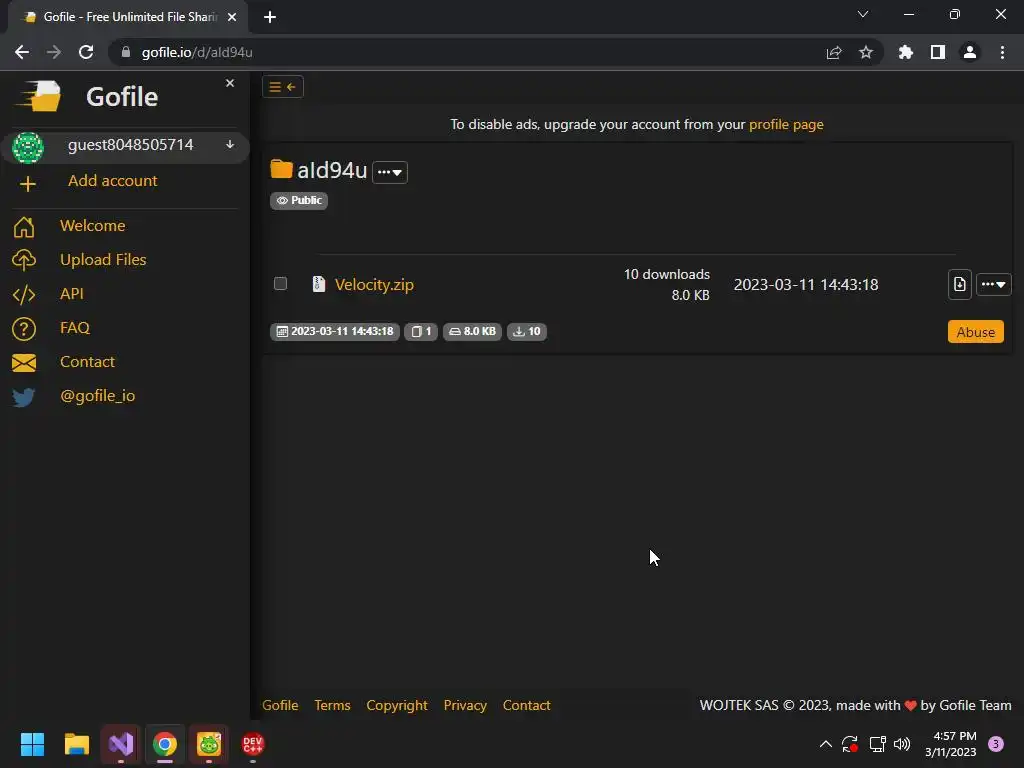Screen dimensions: 1024x768
Task: Open the Privacy footer link
Action: pyautogui.click(x=465, y=705)
